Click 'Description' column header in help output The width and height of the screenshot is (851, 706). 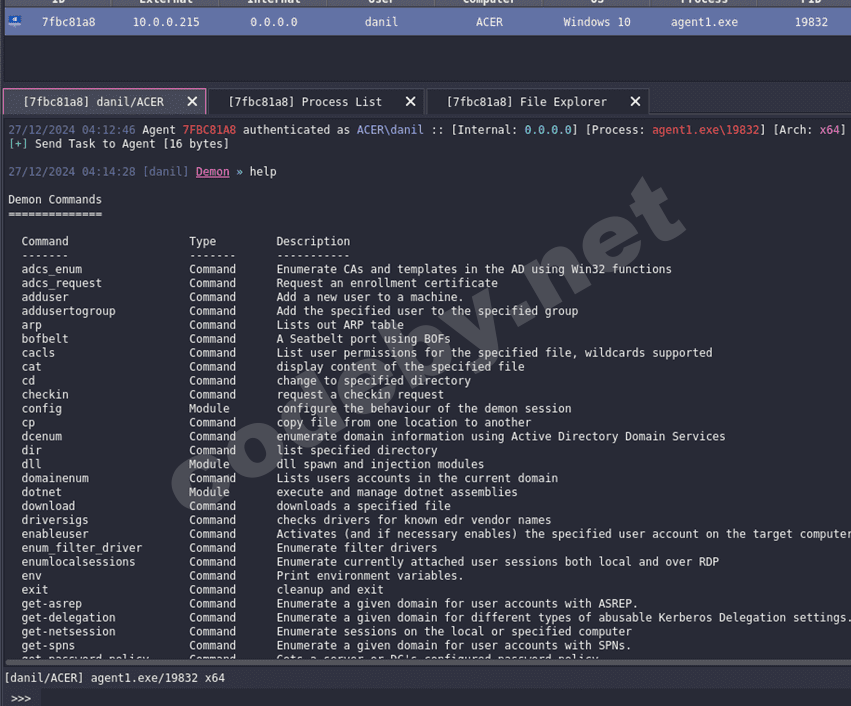tap(313, 241)
